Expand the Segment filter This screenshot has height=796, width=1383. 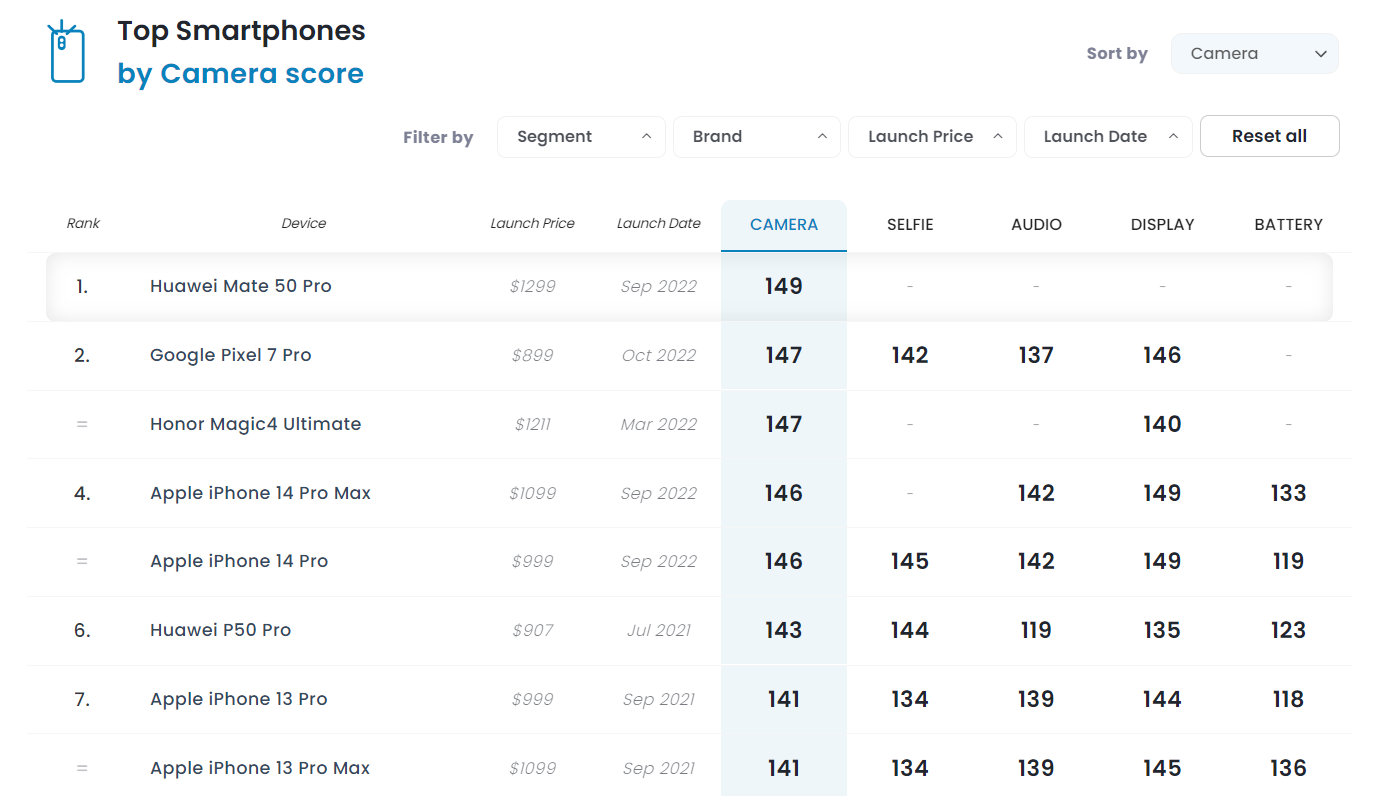580,137
